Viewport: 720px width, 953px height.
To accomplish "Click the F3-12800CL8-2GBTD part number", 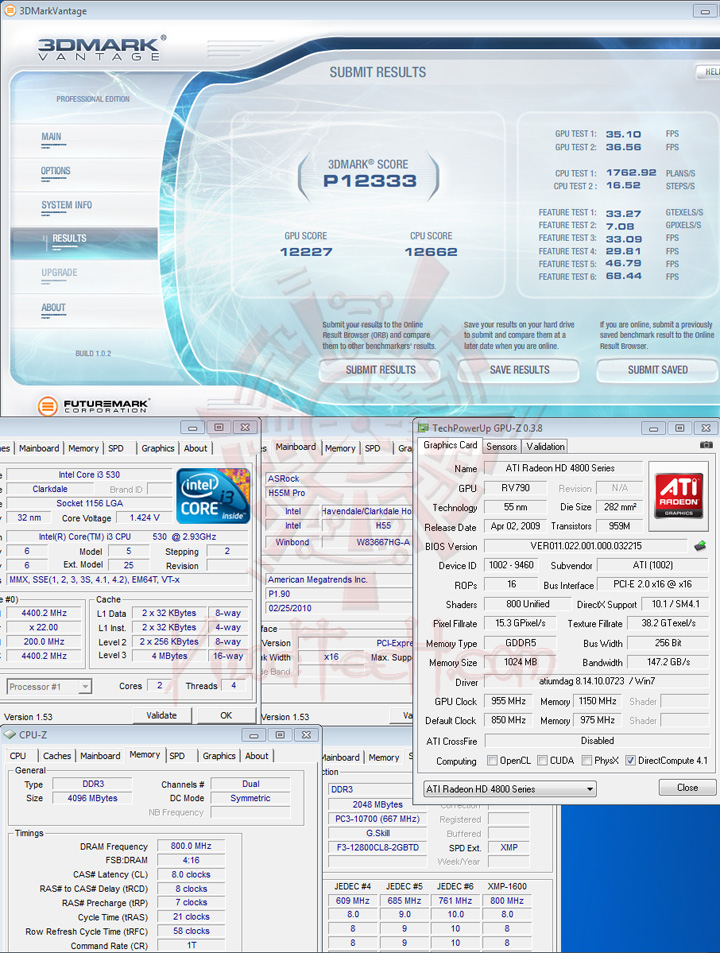I will (x=378, y=847).
